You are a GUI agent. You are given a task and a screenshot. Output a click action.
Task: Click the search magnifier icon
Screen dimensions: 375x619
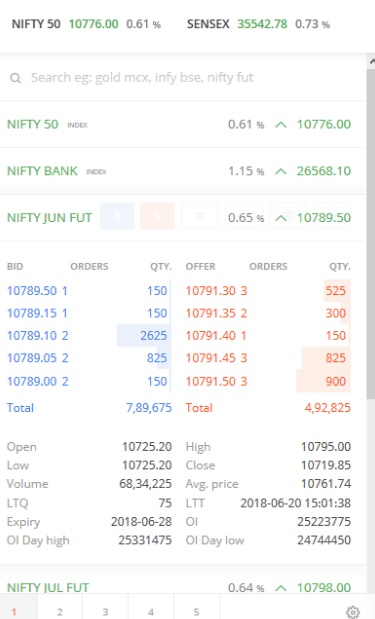(x=15, y=78)
